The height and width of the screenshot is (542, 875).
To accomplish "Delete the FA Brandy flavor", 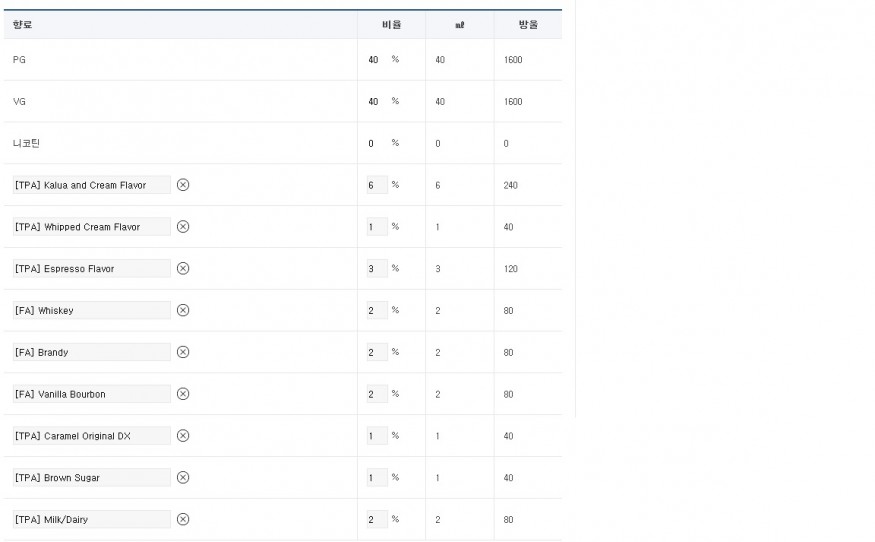I will [183, 352].
